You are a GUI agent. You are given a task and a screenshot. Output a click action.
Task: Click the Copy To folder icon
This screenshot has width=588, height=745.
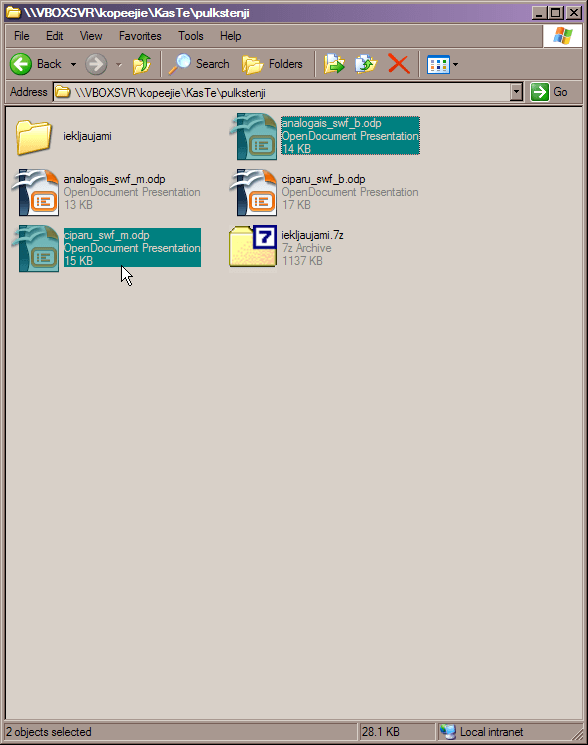366,64
